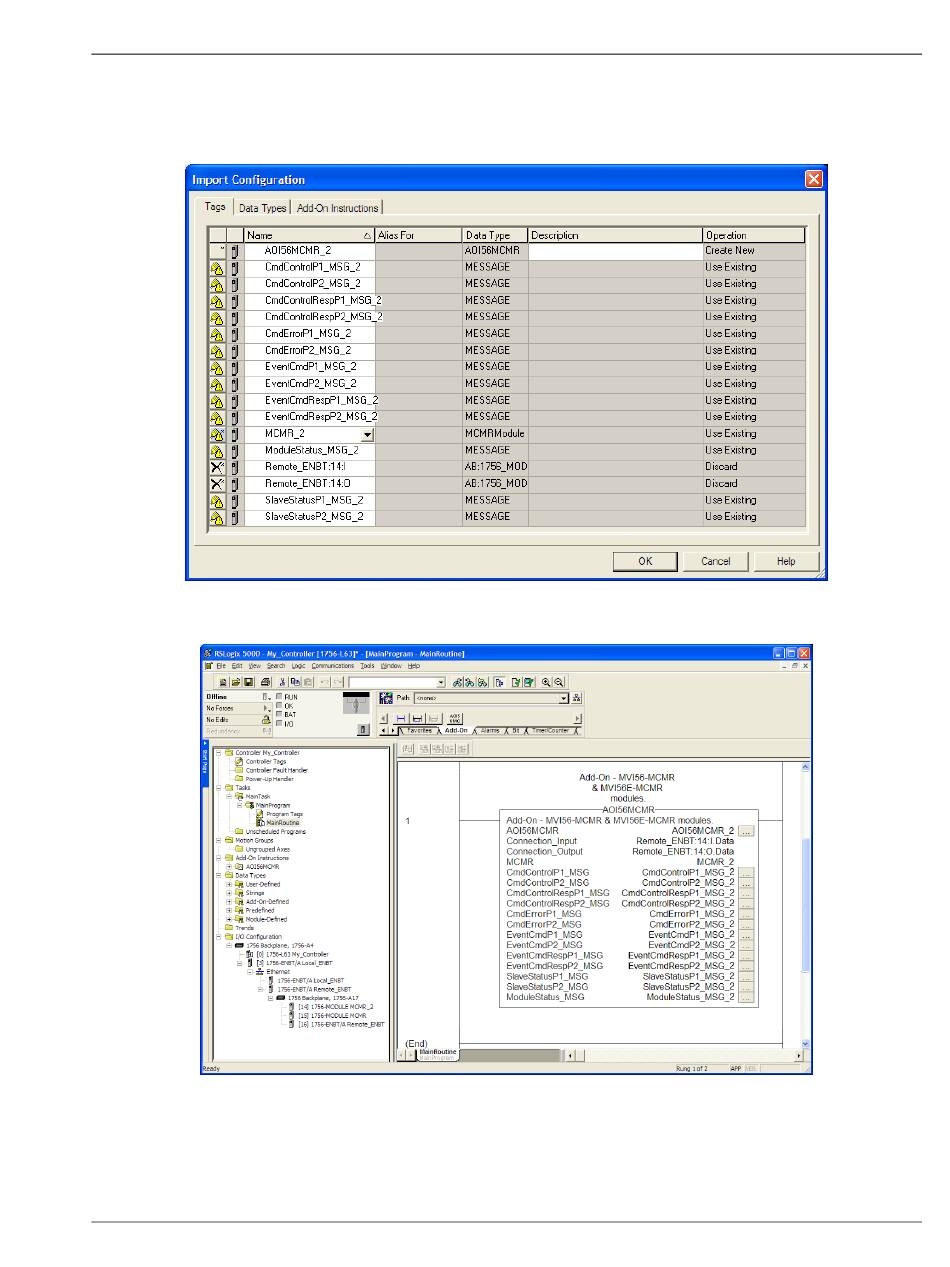The image size is (950, 1267).
Task: Click OK in Import Configuration dialog
Action: pyautogui.click(x=646, y=561)
